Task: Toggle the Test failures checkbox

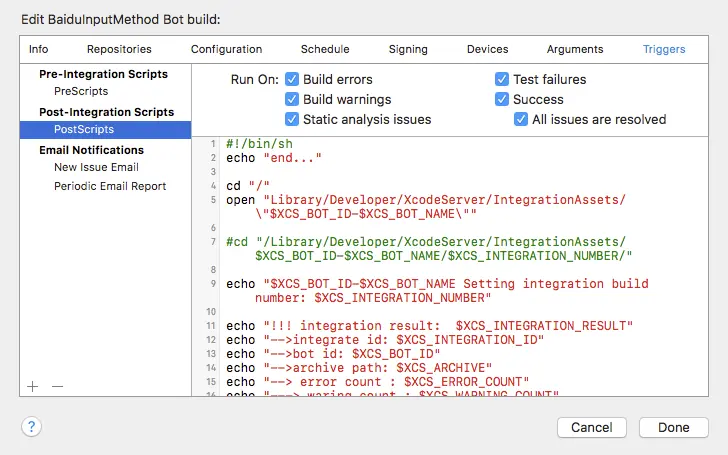Action: pos(501,79)
